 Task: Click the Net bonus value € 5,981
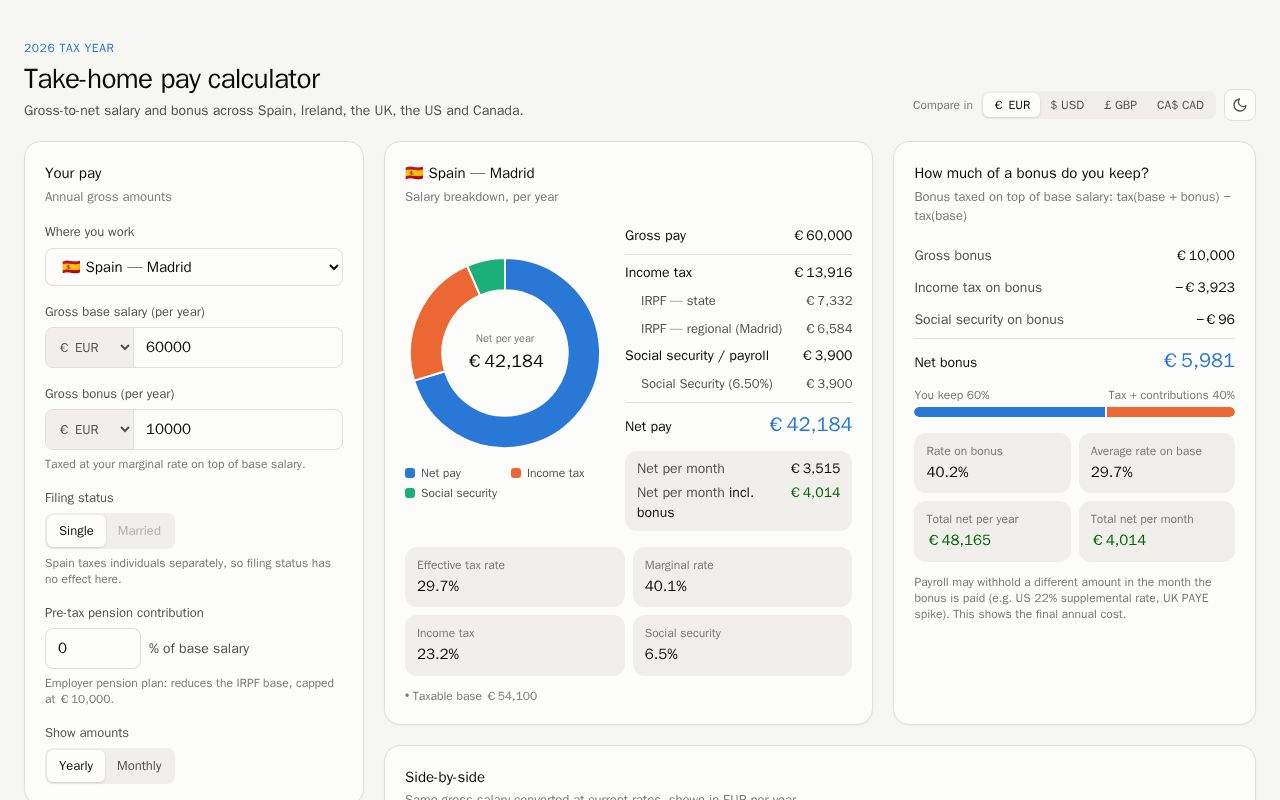pyautogui.click(x=1199, y=361)
